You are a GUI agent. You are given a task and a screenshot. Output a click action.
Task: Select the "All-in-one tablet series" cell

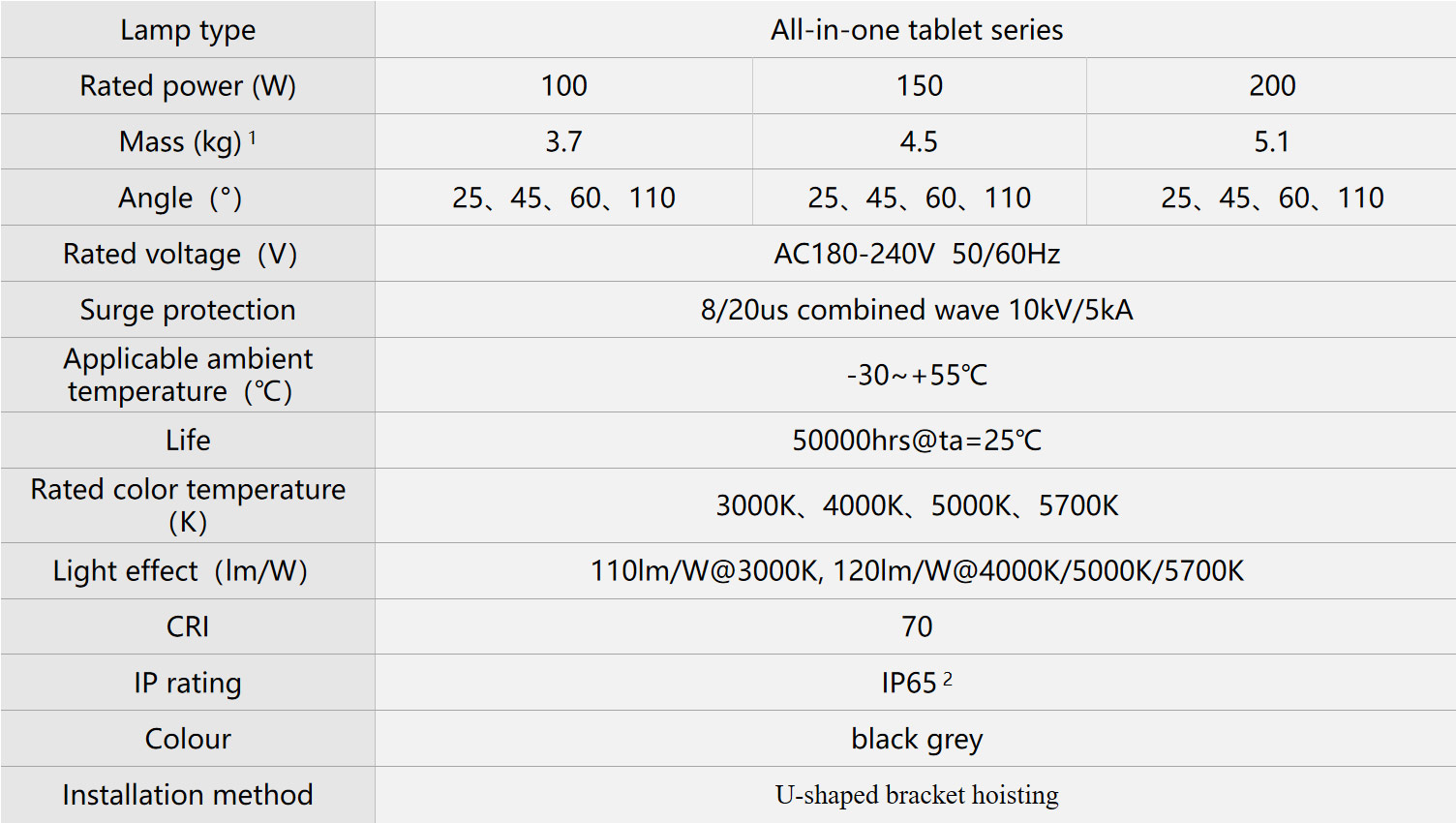(x=916, y=30)
